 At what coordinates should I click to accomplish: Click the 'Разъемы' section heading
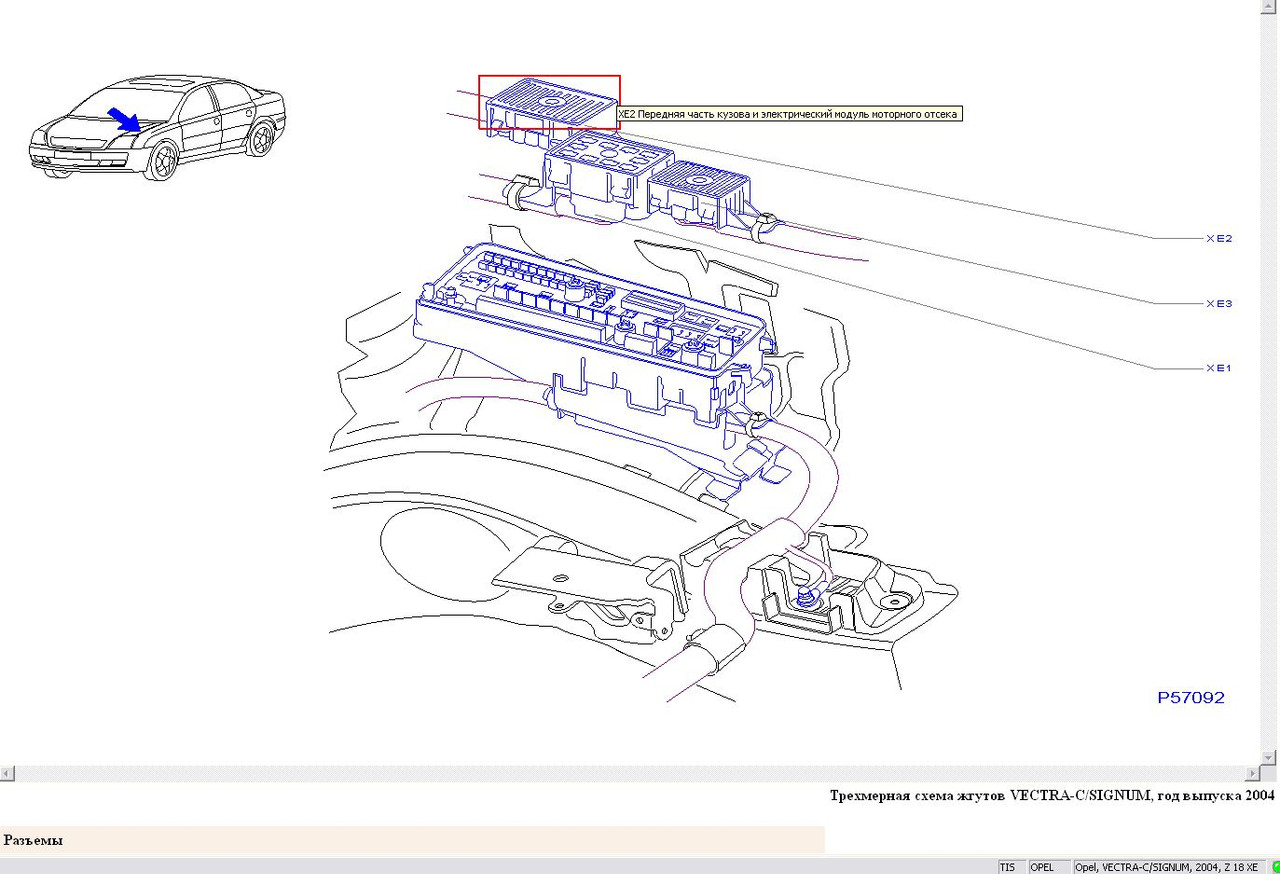(x=33, y=840)
